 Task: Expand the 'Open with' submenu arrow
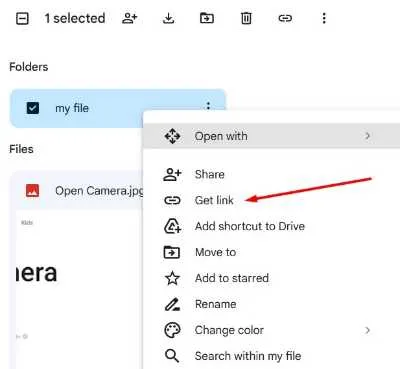tap(367, 136)
